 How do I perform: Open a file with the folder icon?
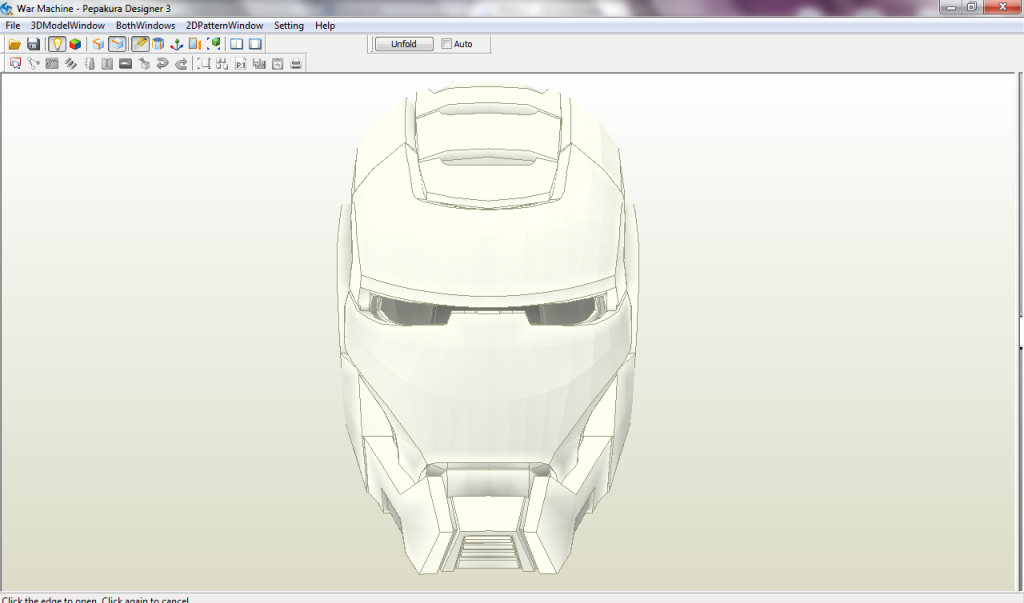14,44
